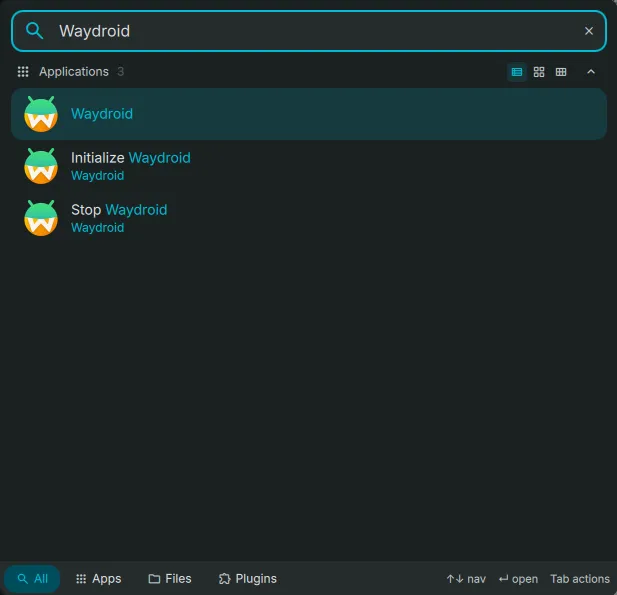Click into the Waydroid search field

(x=300, y=31)
